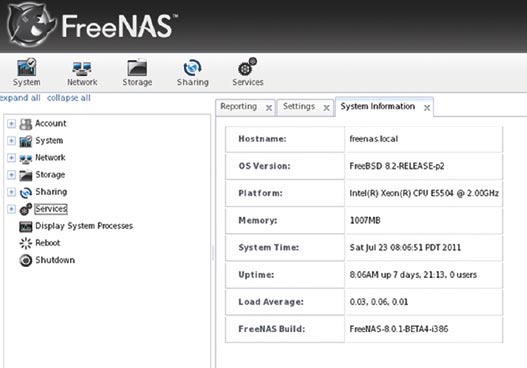
Task: Click the Memory: label
Action: point(258,220)
